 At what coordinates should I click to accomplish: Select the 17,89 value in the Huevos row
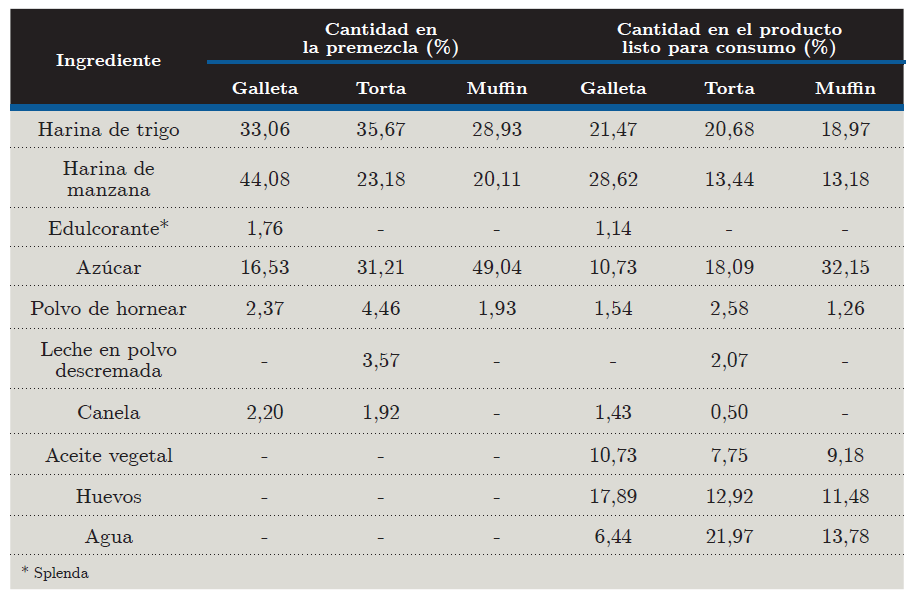(613, 496)
